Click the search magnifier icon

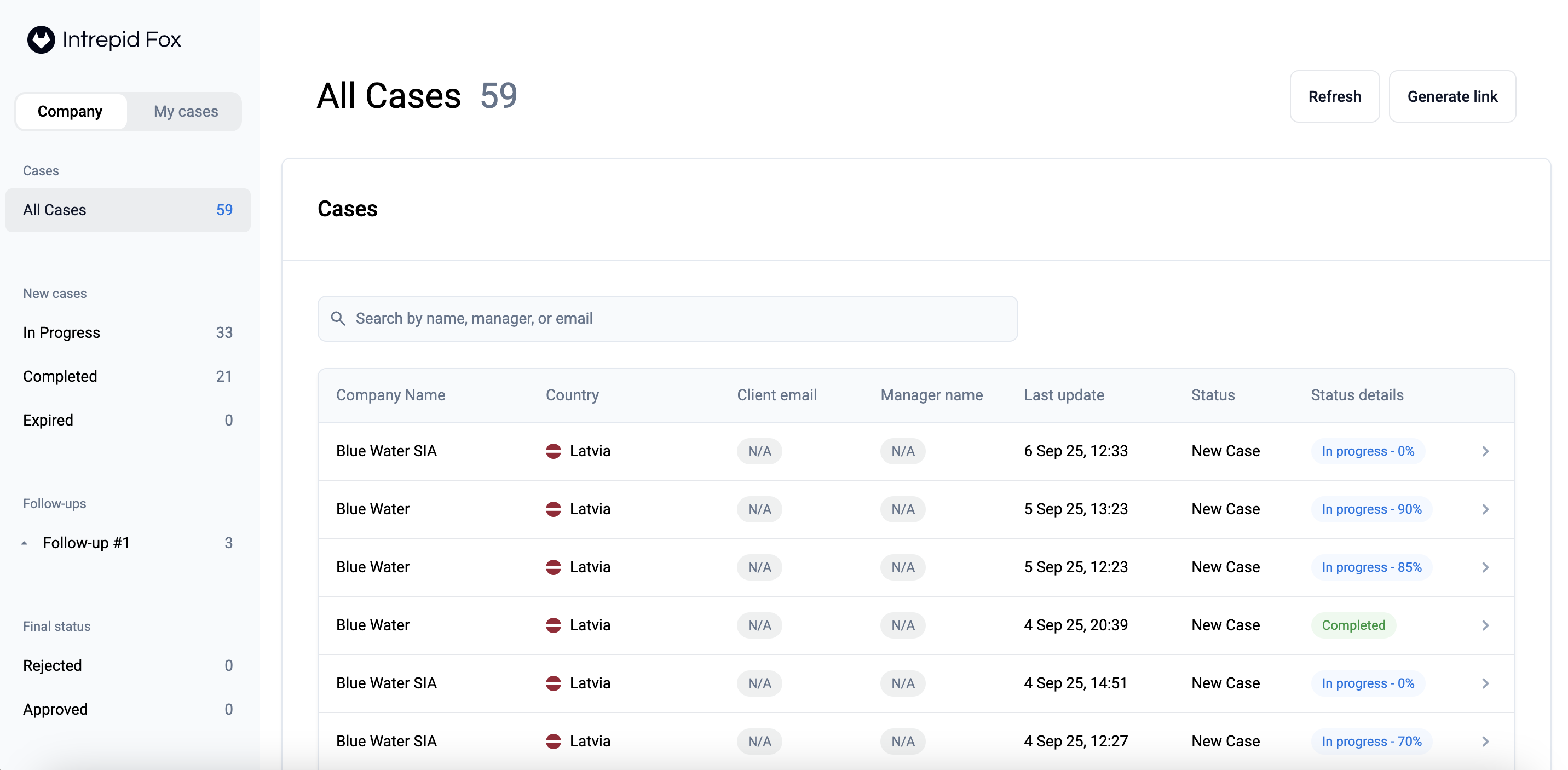(x=338, y=318)
